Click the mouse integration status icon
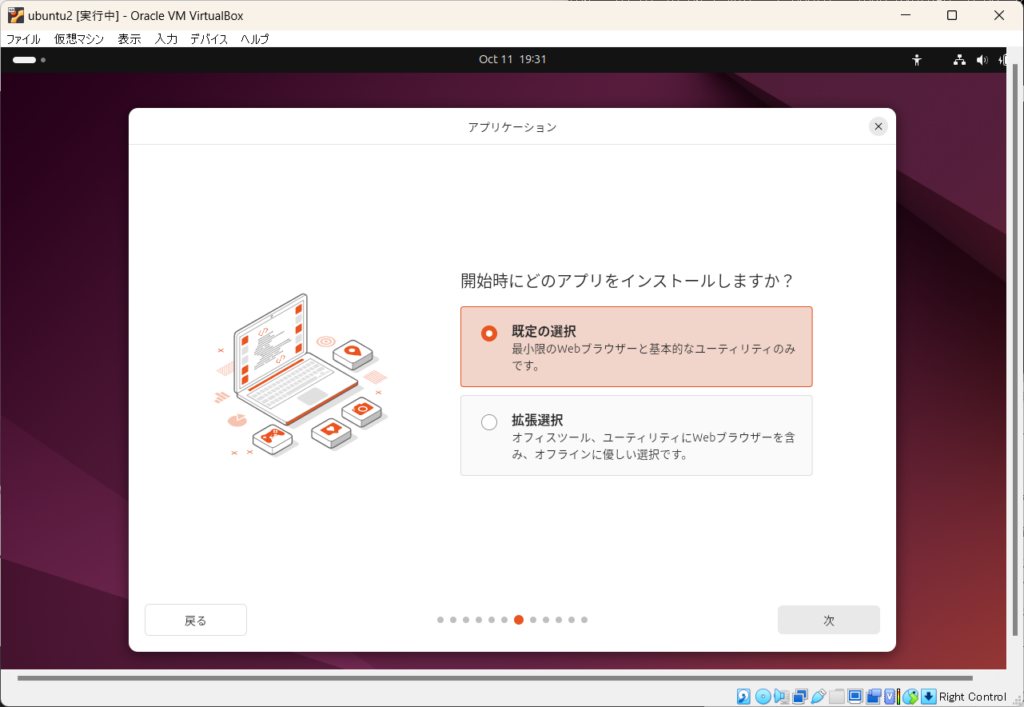Viewport: 1024px width, 707px height. (x=910, y=697)
